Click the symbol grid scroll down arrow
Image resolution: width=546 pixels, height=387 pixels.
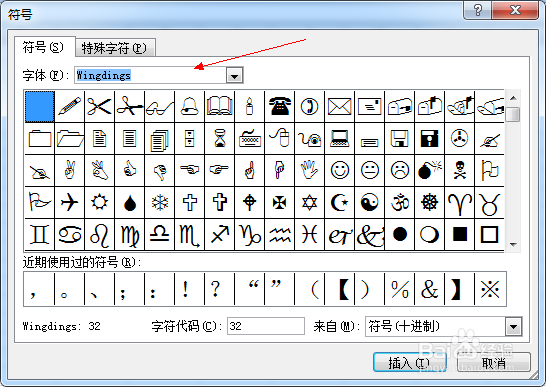[513, 245]
